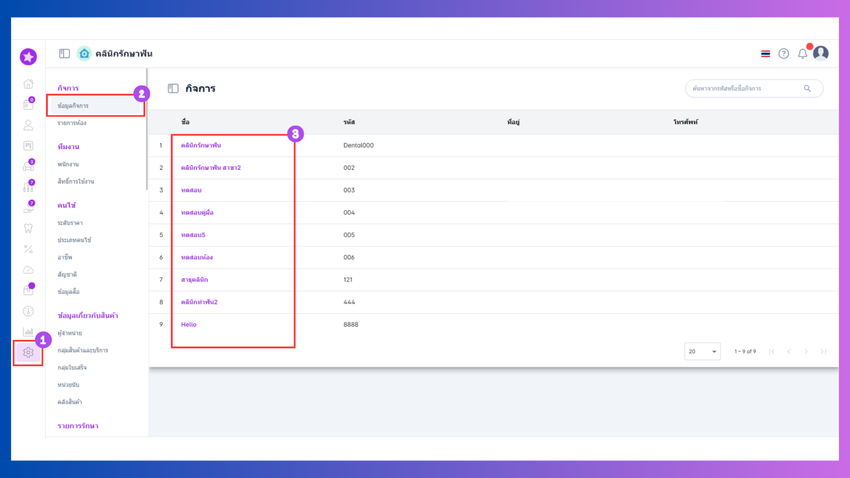This screenshot has width=850, height=478.
Task: Click the รายการรักษา section heading
Action: coord(78,426)
